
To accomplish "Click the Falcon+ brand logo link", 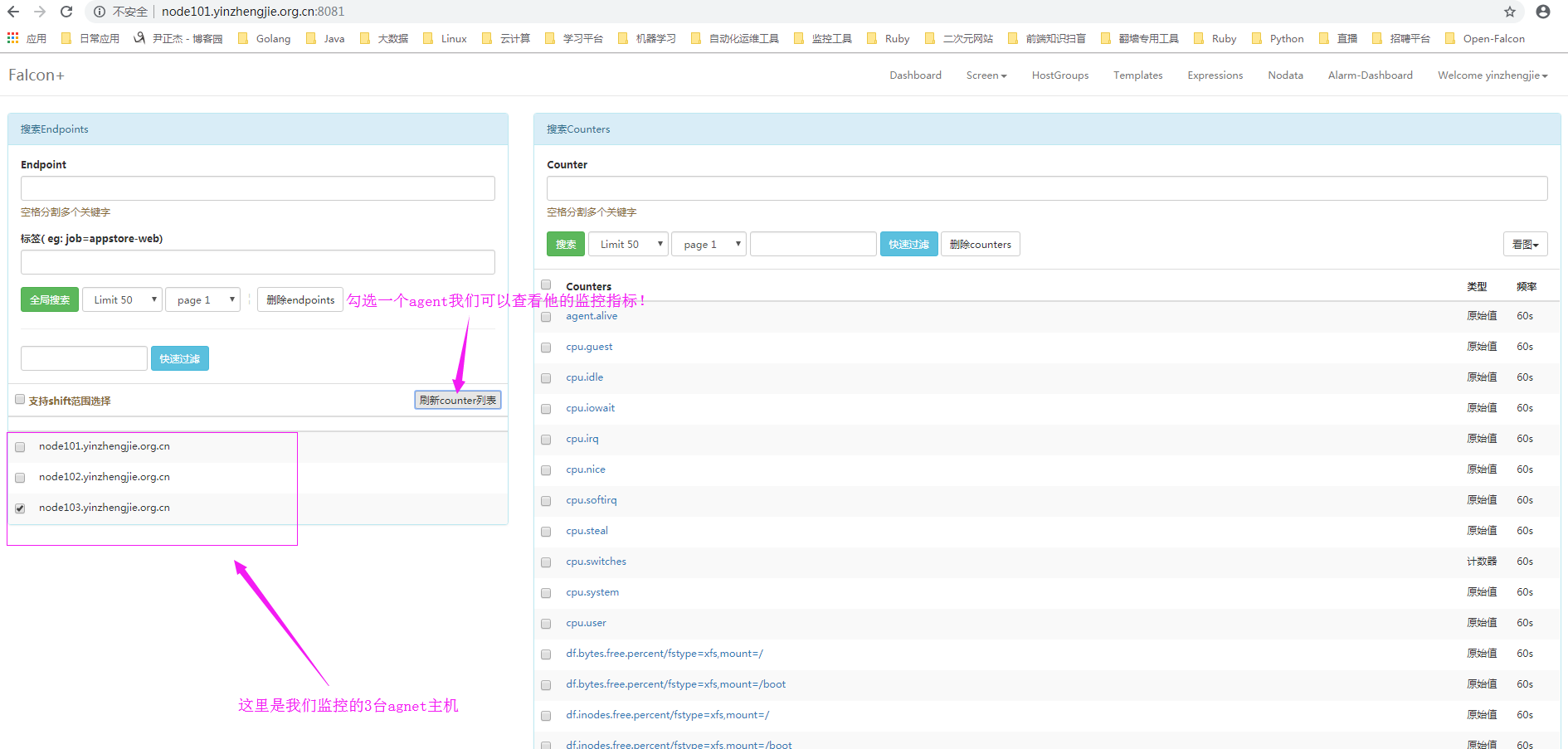I will tap(36, 75).
